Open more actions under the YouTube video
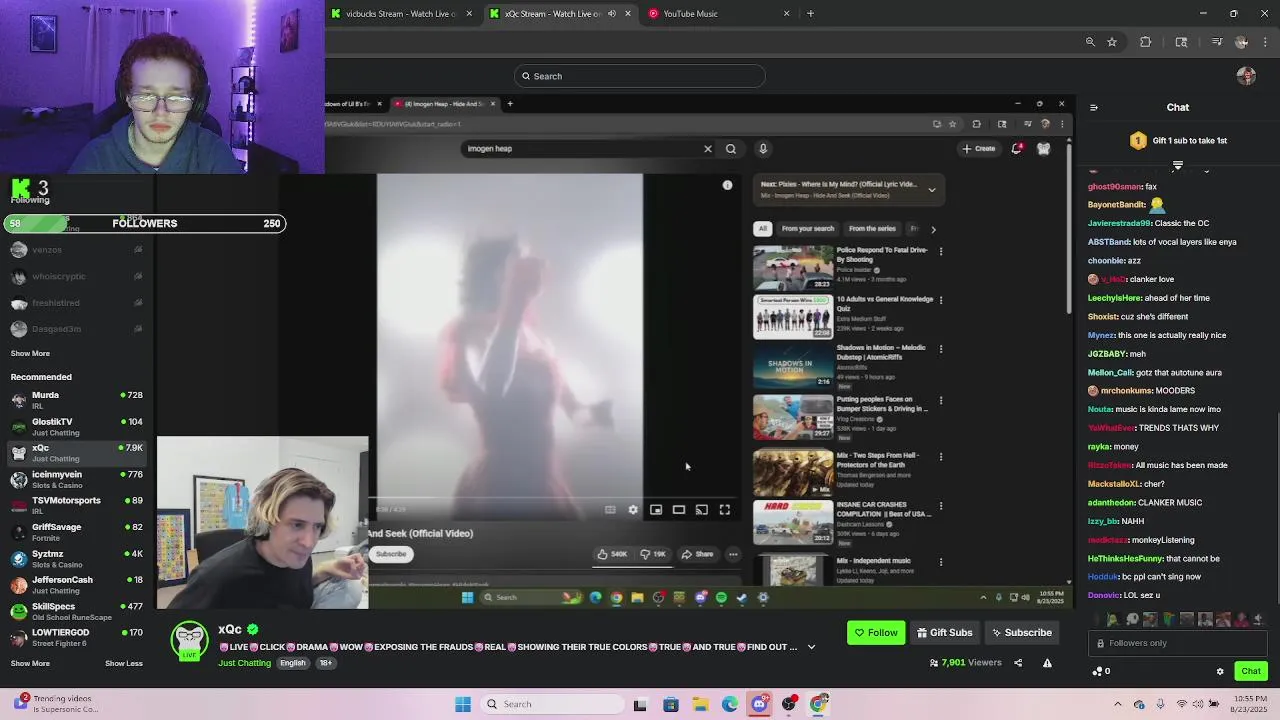 click(x=733, y=554)
